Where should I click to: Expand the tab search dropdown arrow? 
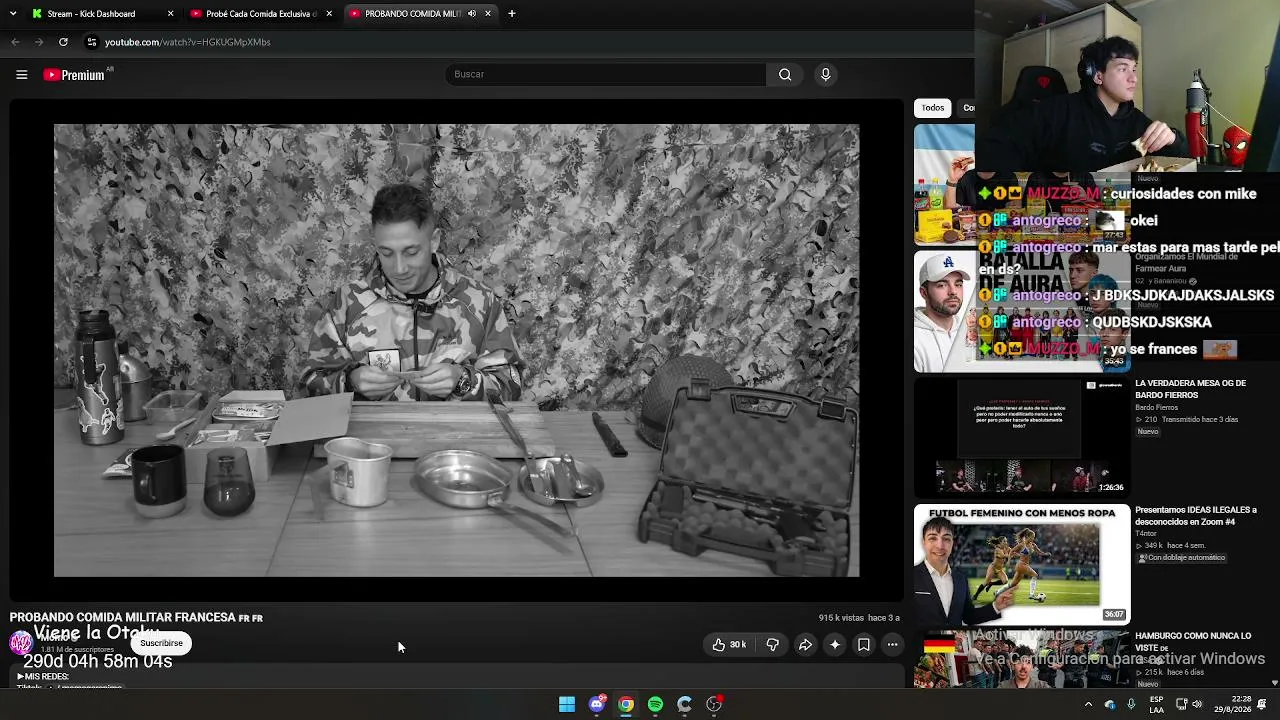click(x=13, y=14)
